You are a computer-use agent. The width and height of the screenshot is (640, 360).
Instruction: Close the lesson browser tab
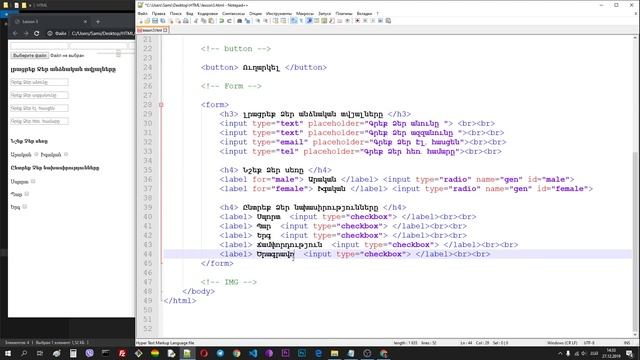pyautogui.click(x=85, y=22)
